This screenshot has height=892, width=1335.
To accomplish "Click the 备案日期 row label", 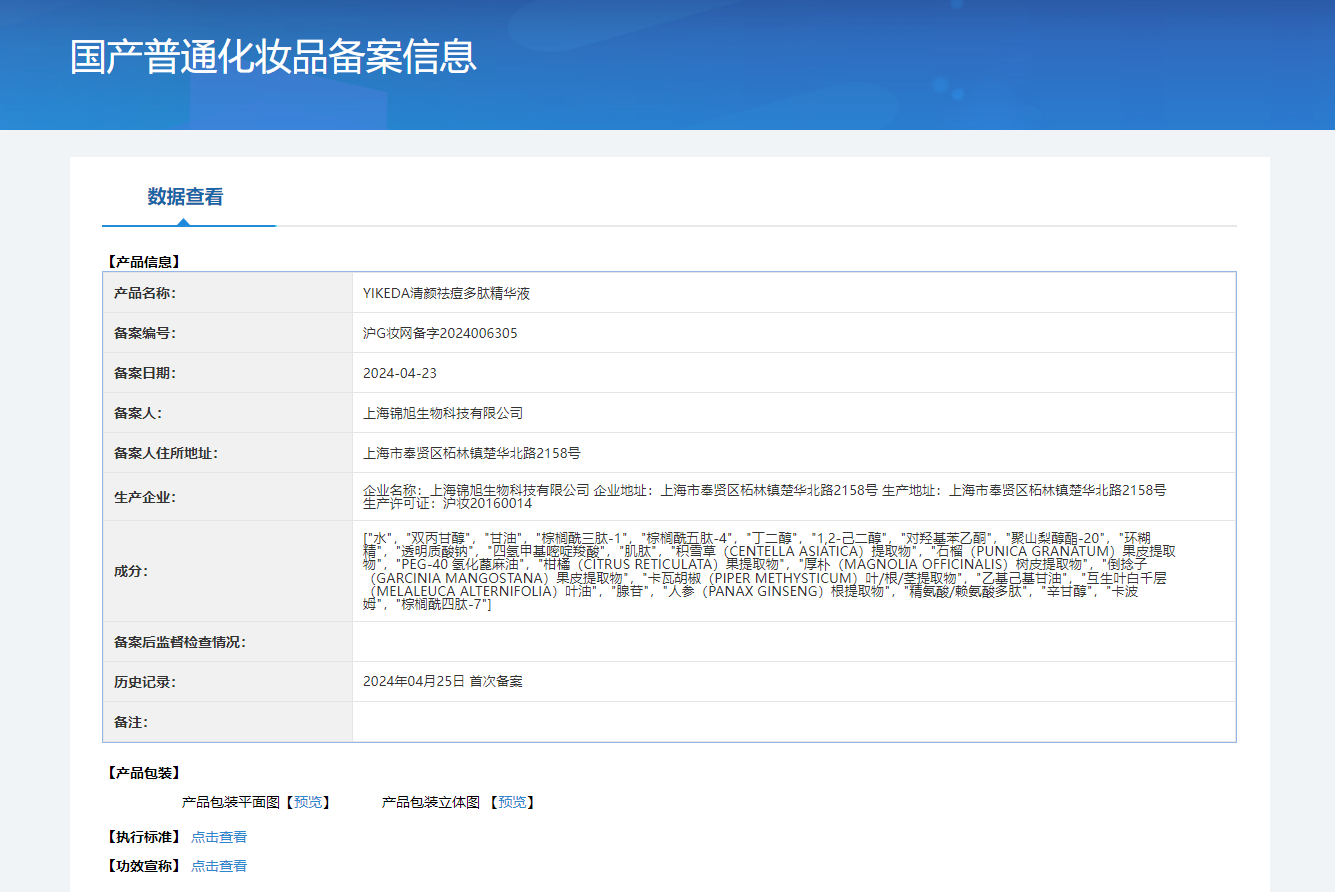I will click(x=145, y=373).
